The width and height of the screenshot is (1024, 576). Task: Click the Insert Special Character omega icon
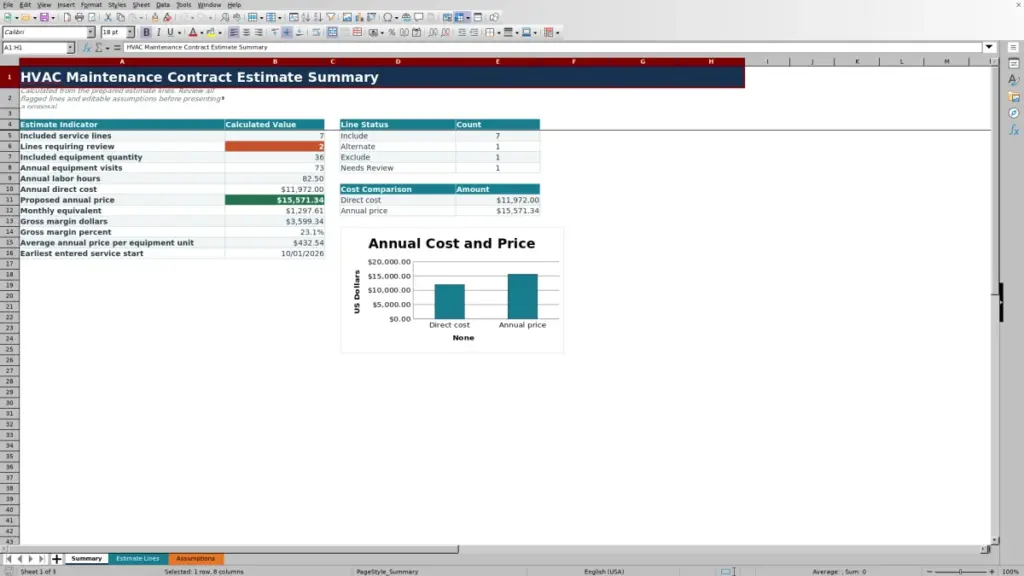point(387,17)
